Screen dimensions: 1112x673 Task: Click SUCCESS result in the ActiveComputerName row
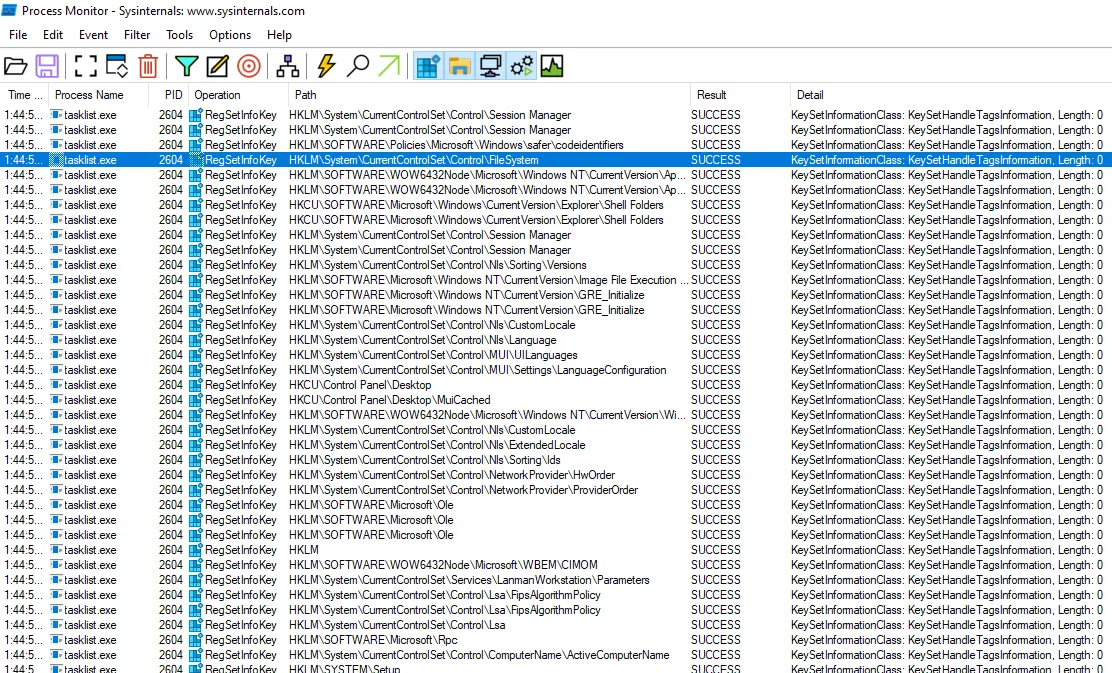tap(716, 655)
